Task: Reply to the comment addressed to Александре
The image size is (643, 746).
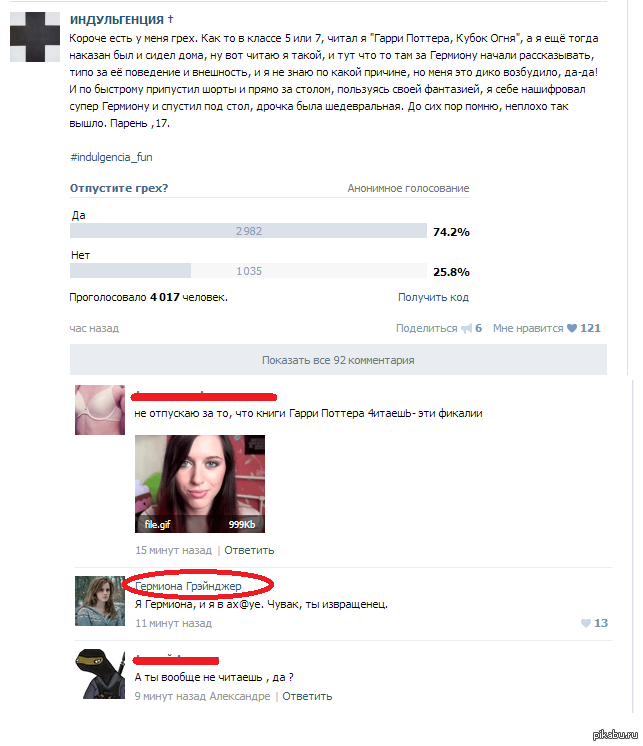Action: [x=307, y=696]
